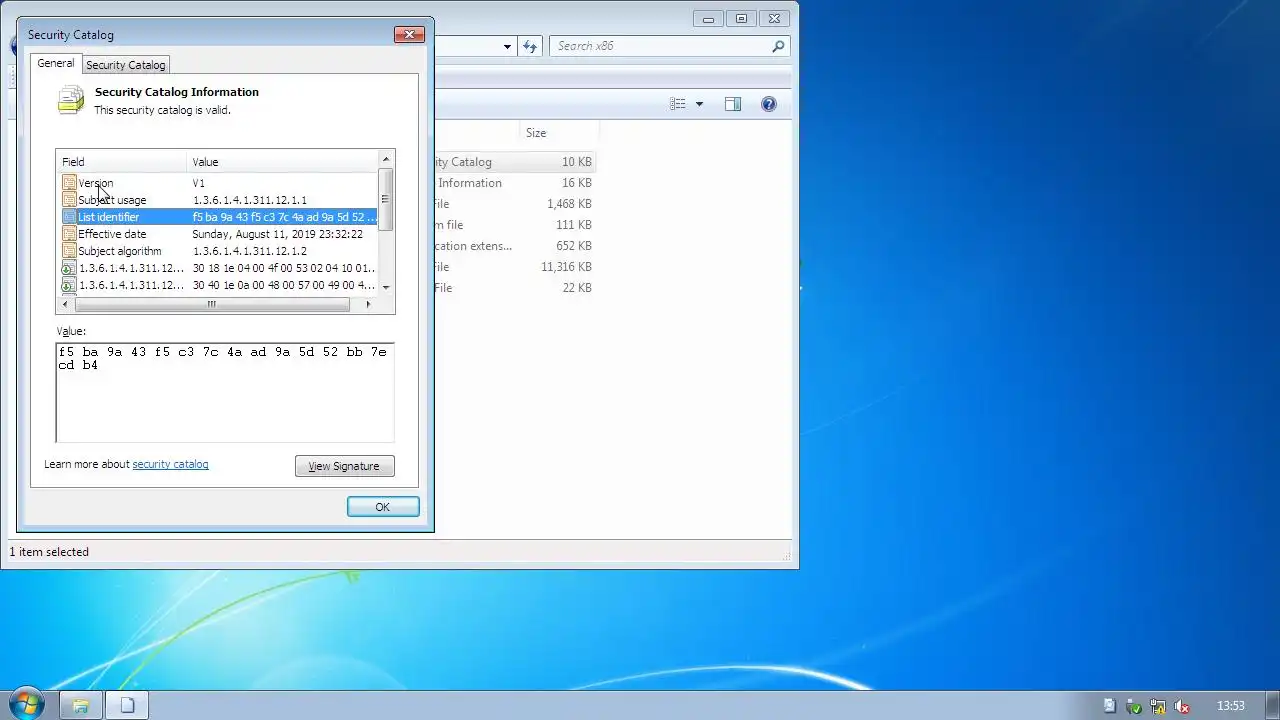Select the Version field icon

click(x=69, y=183)
